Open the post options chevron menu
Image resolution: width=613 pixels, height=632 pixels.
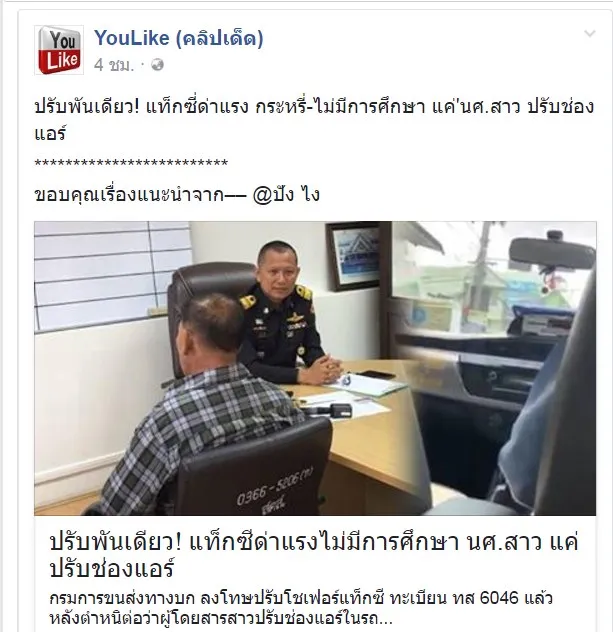(590, 34)
